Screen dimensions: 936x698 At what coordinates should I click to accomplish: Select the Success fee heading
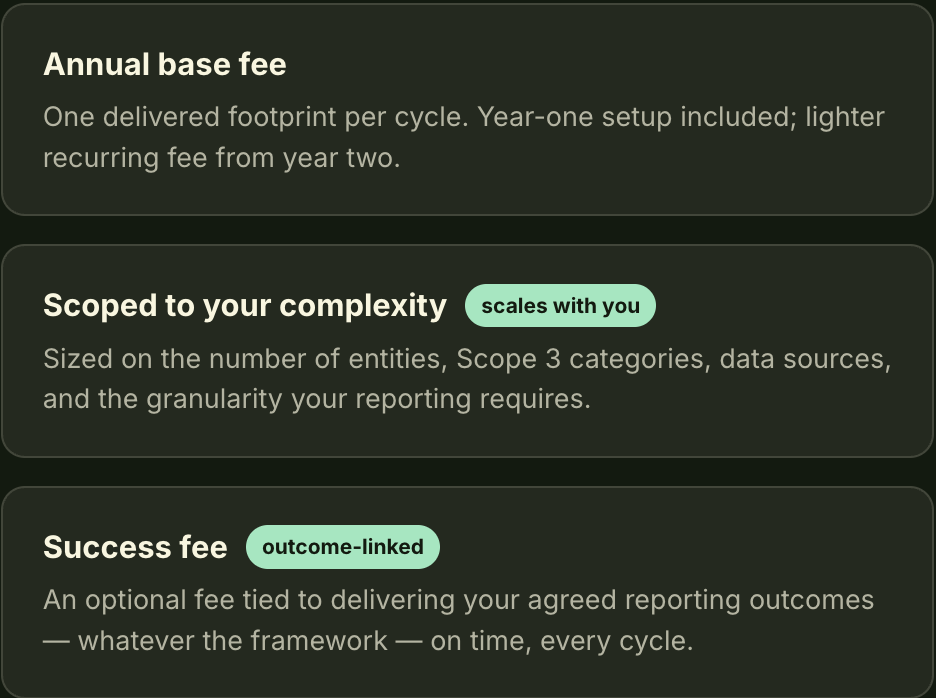136,547
